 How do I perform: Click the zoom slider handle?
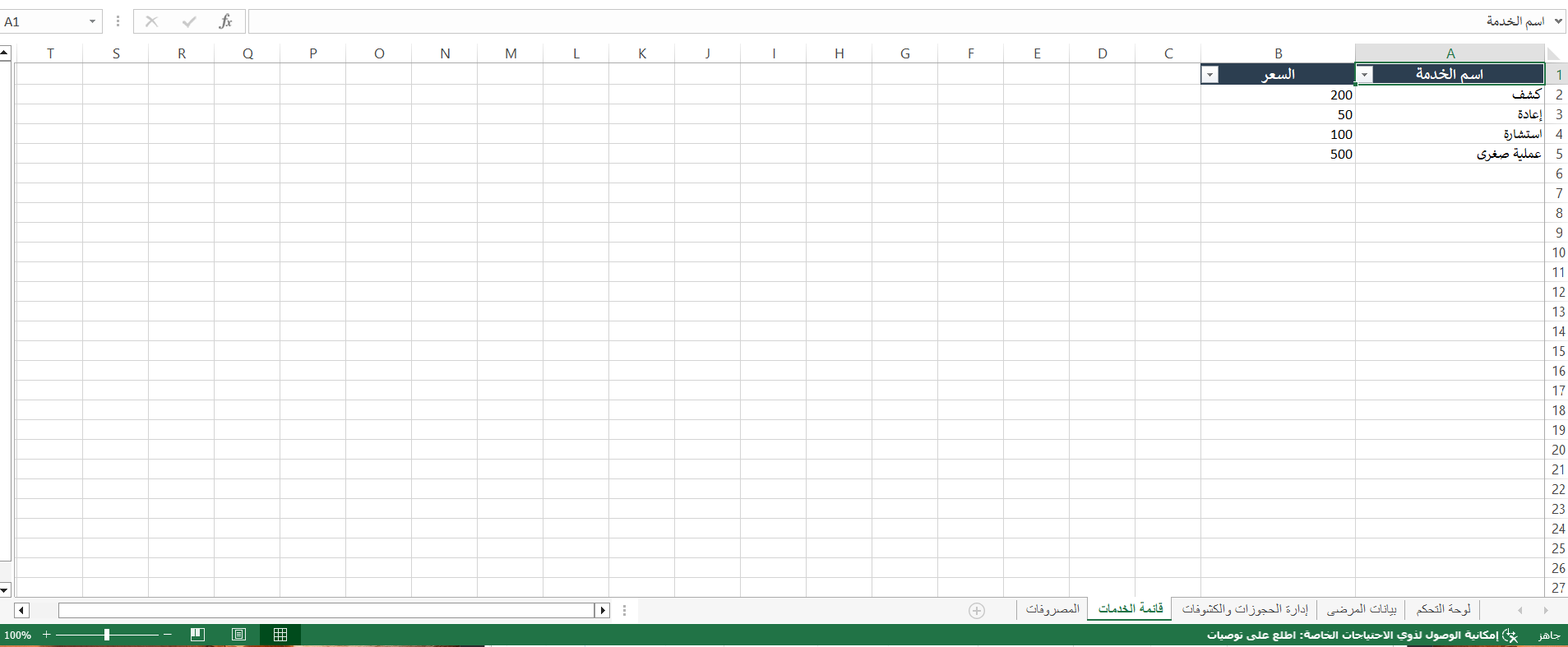tap(107, 635)
